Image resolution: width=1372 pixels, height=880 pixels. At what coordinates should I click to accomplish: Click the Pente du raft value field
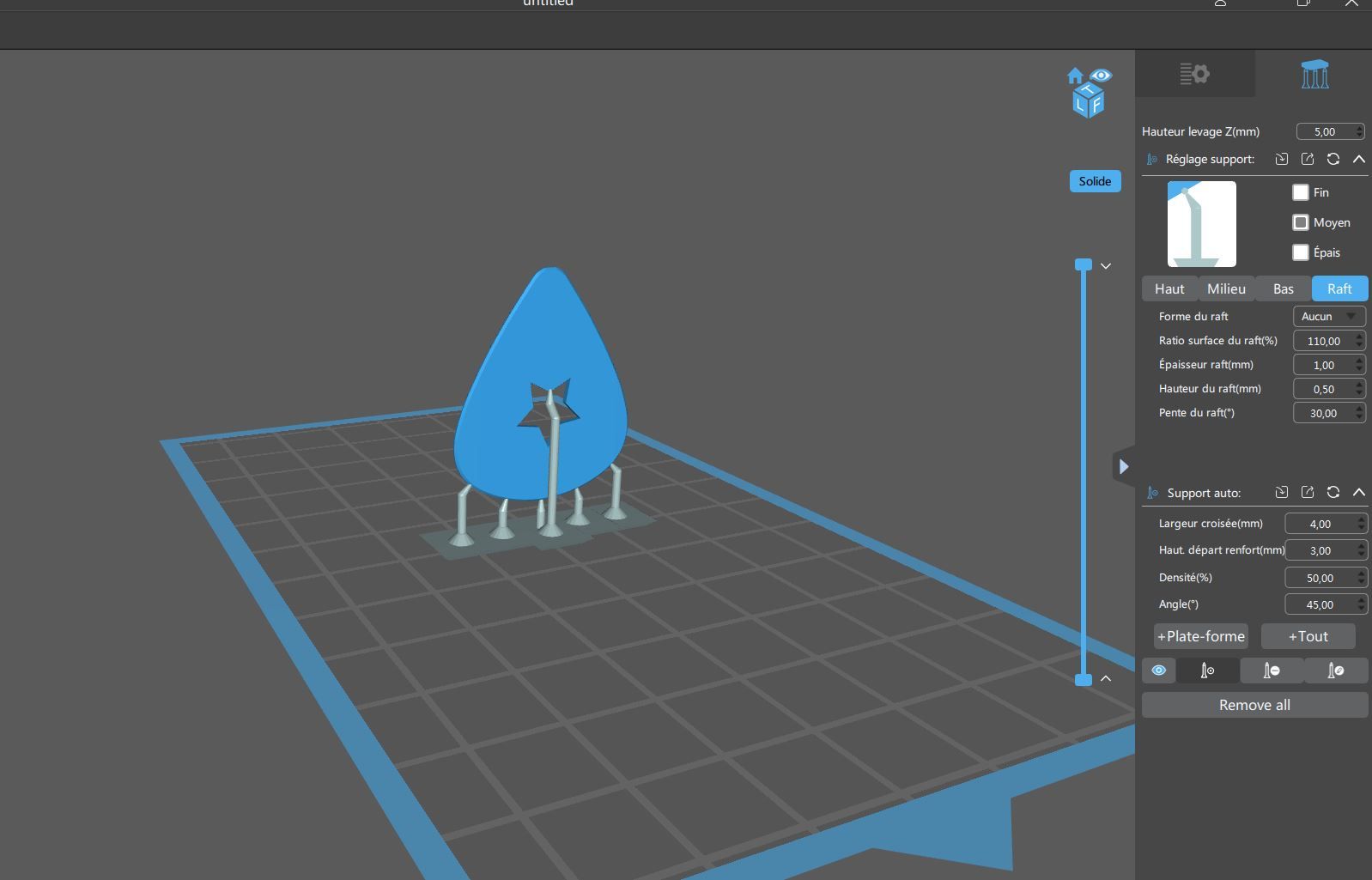tap(1329, 413)
